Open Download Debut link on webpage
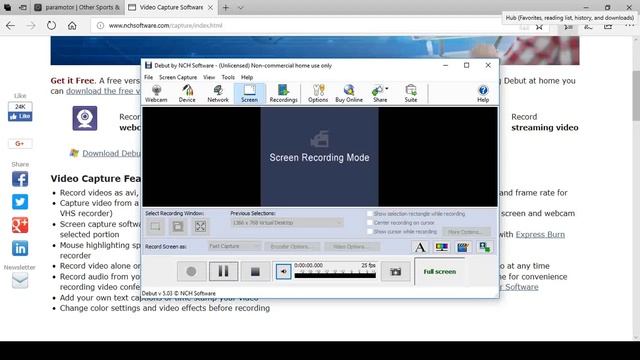This screenshot has width=640, height=360. tap(111, 153)
